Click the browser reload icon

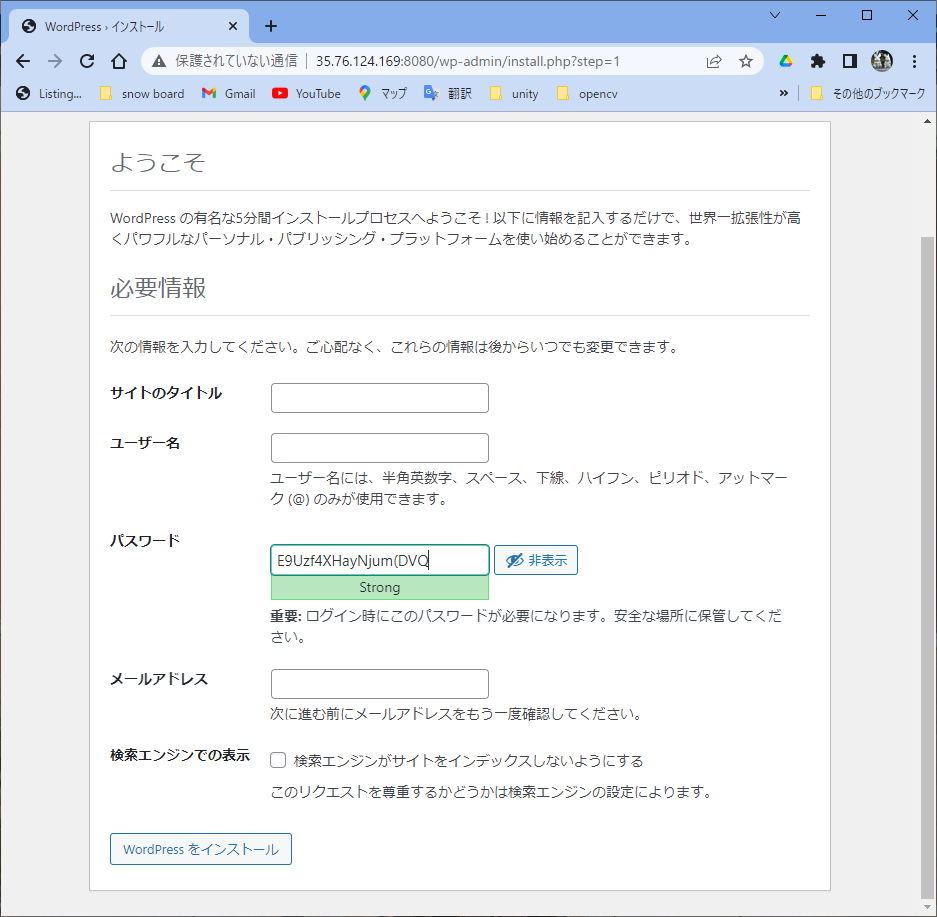pos(87,61)
